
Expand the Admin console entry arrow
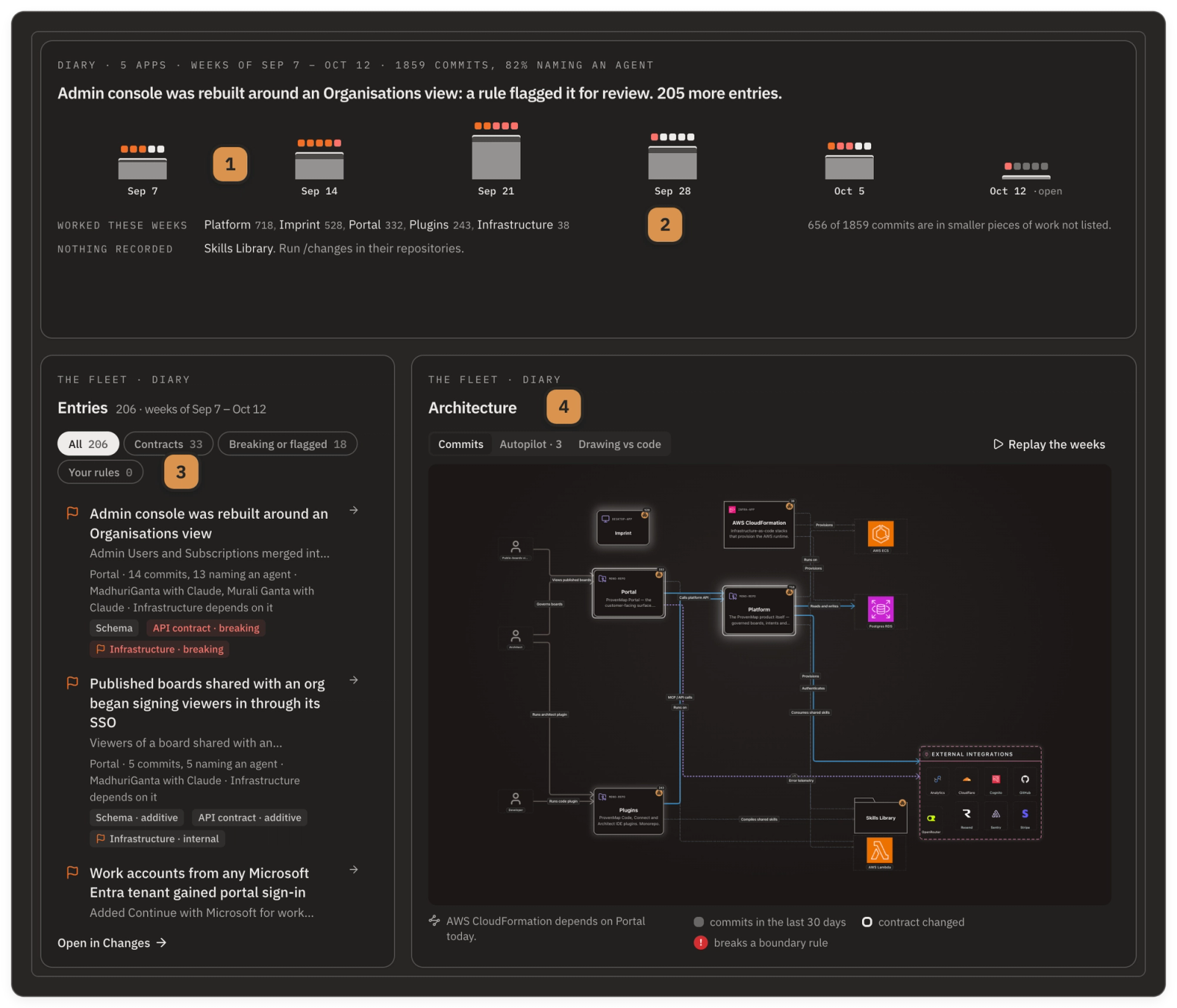[354, 510]
